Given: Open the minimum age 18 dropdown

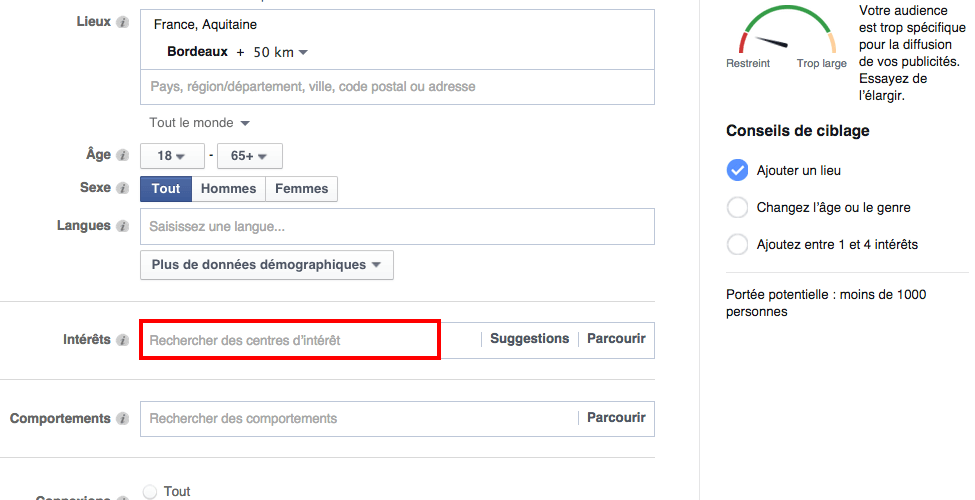Looking at the screenshot, I should pyautogui.click(x=172, y=156).
